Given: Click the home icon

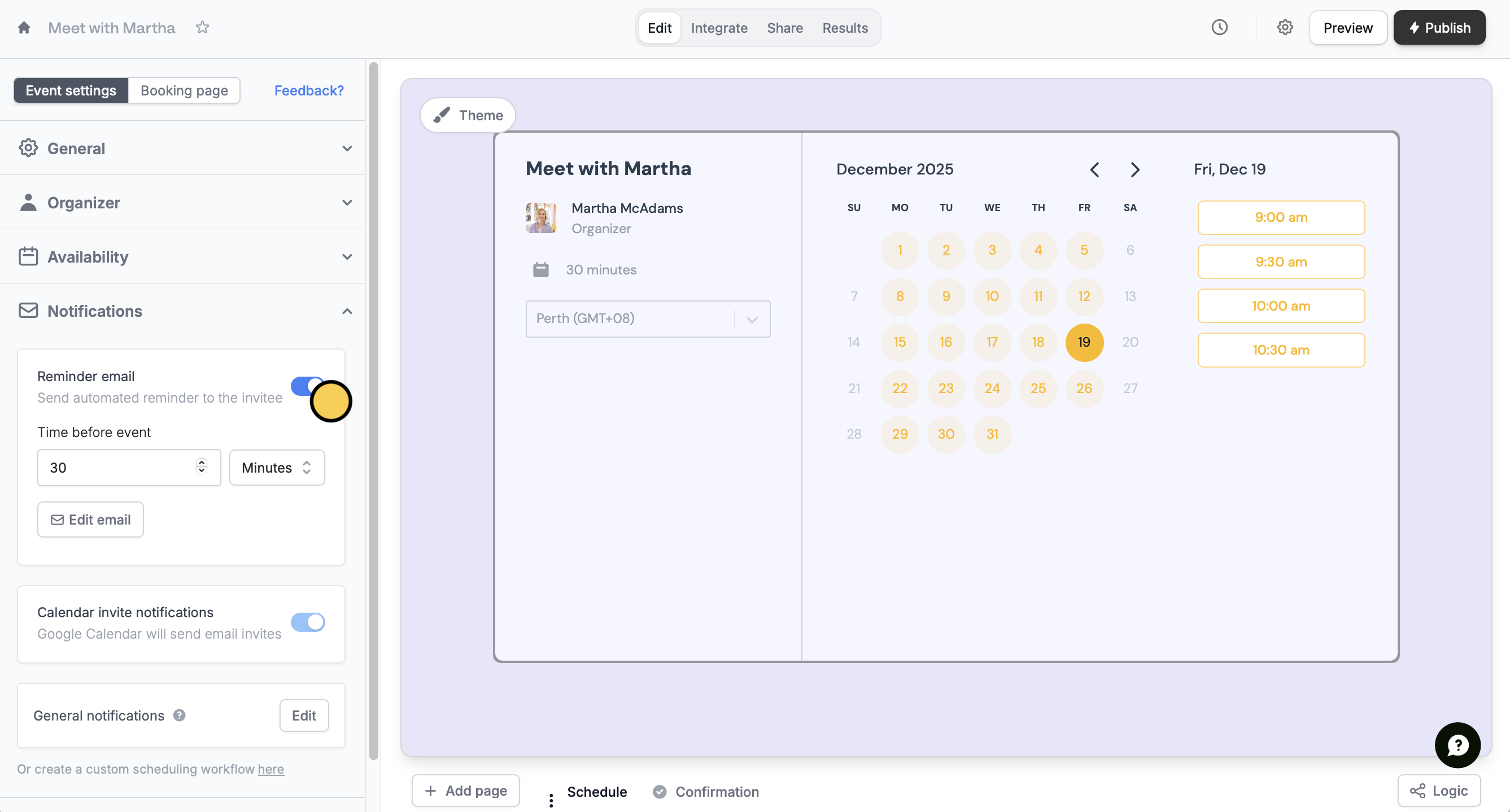Looking at the screenshot, I should (24, 28).
